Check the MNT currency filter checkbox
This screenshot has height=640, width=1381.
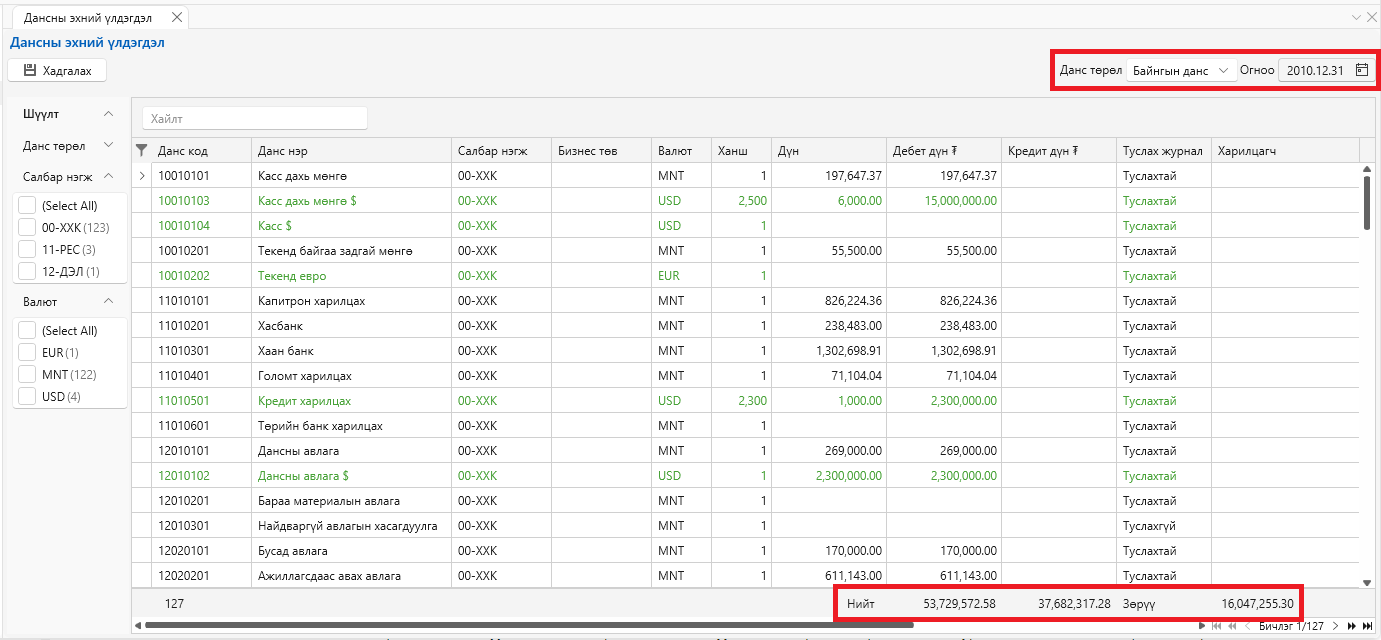(x=27, y=374)
